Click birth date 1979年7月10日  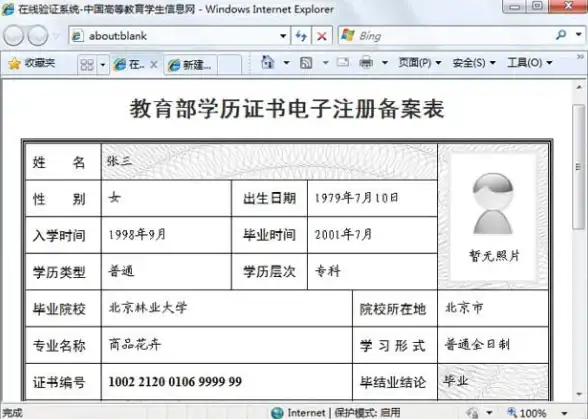point(356,198)
